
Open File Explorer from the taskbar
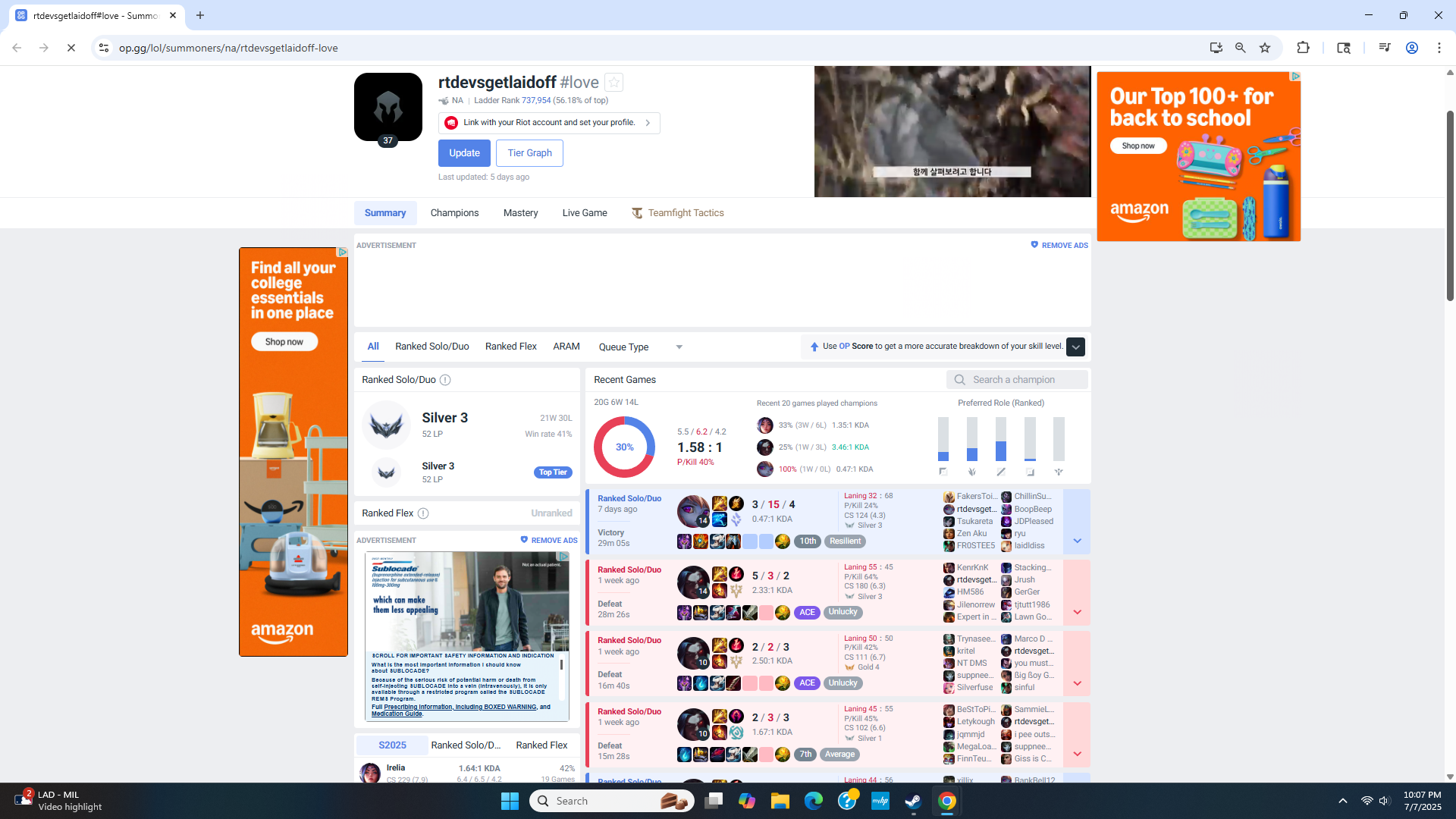780,801
